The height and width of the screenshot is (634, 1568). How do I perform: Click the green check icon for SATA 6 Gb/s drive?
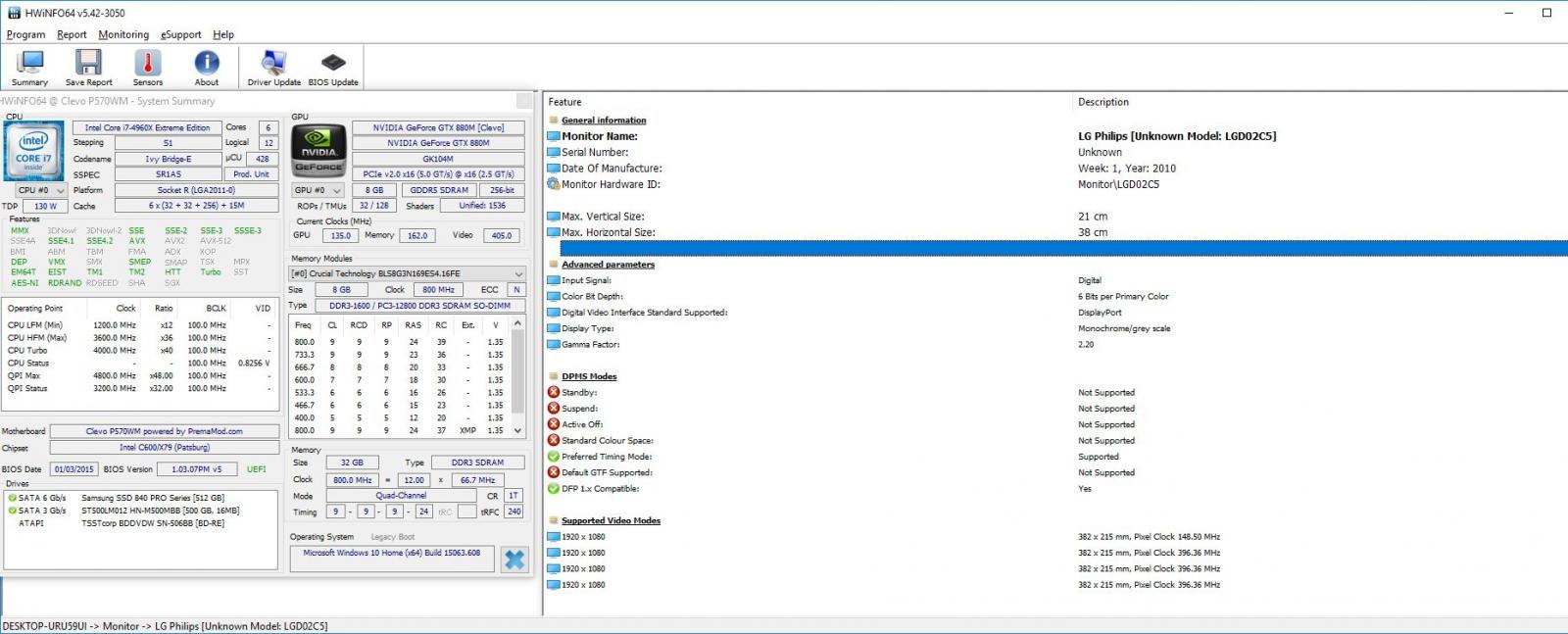pyautogui.click(x=13, y=498)
